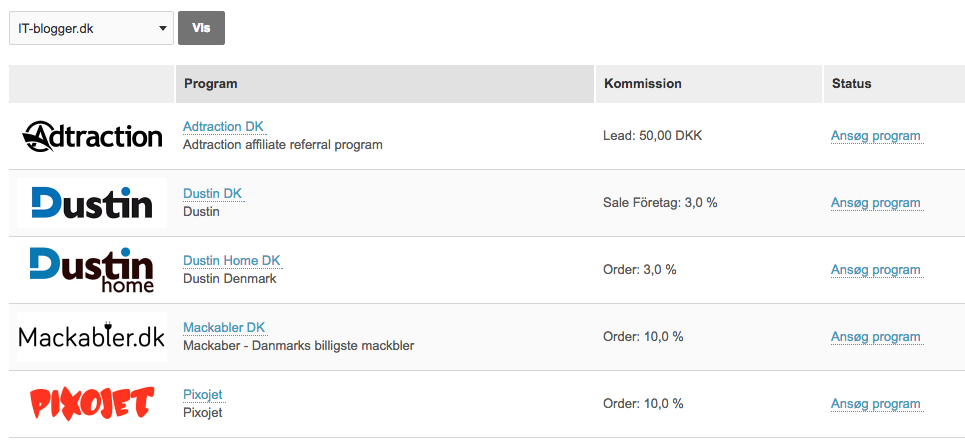Click the Dustin home logo
Viewport: 965px width, 446px height.
tap(92, 270)
